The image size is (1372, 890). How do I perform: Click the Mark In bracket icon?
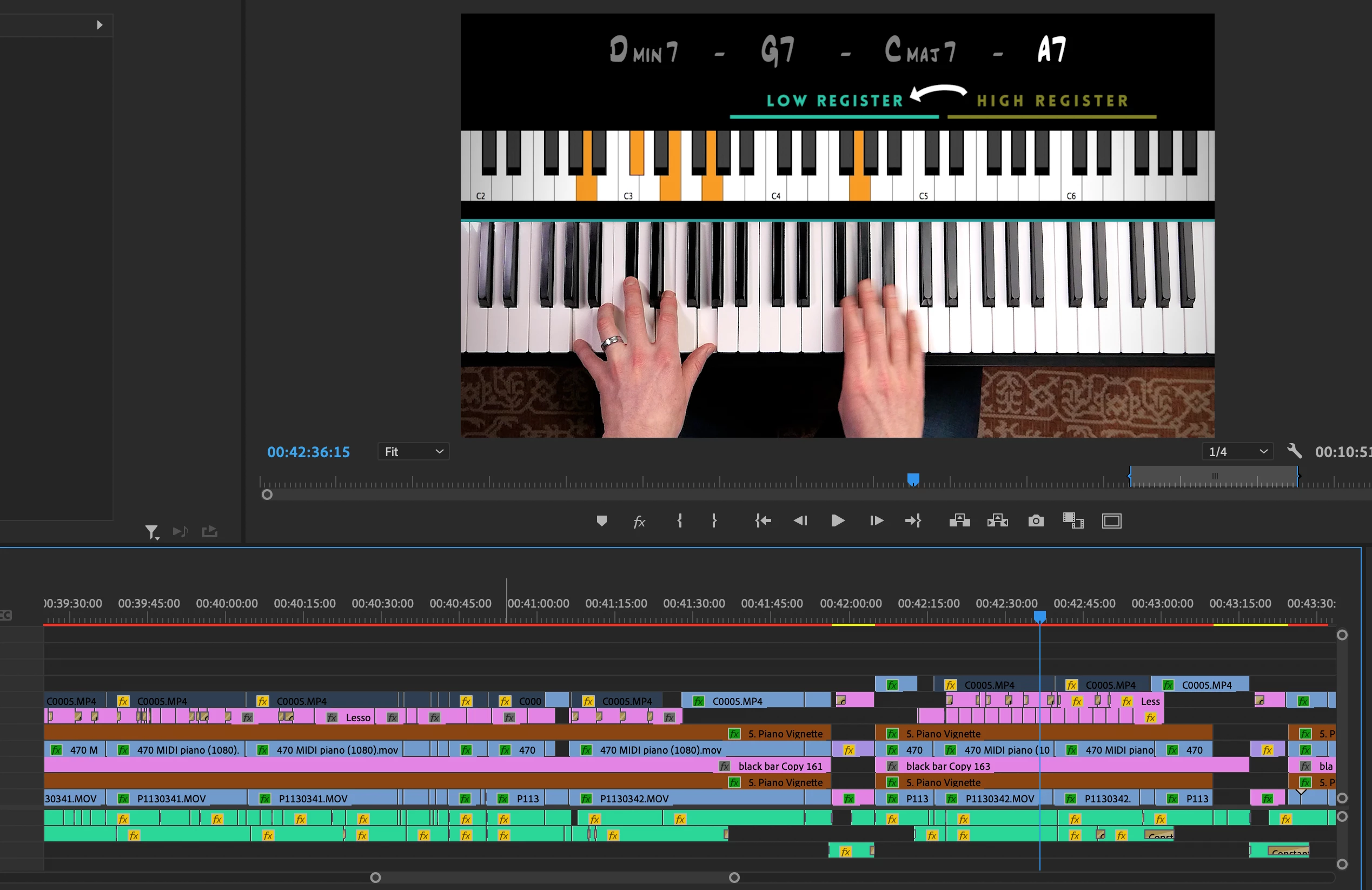680,521
